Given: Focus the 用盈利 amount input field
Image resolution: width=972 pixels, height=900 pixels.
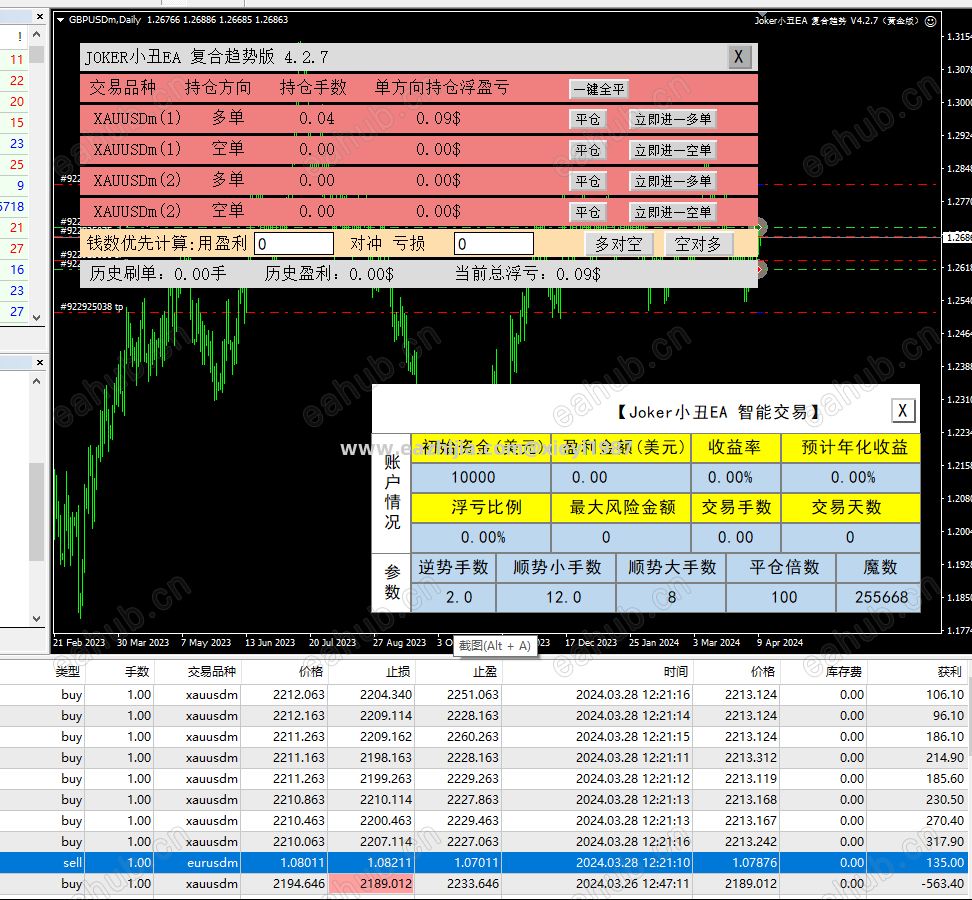Looking at the screenshot, I should pos(294,244).
